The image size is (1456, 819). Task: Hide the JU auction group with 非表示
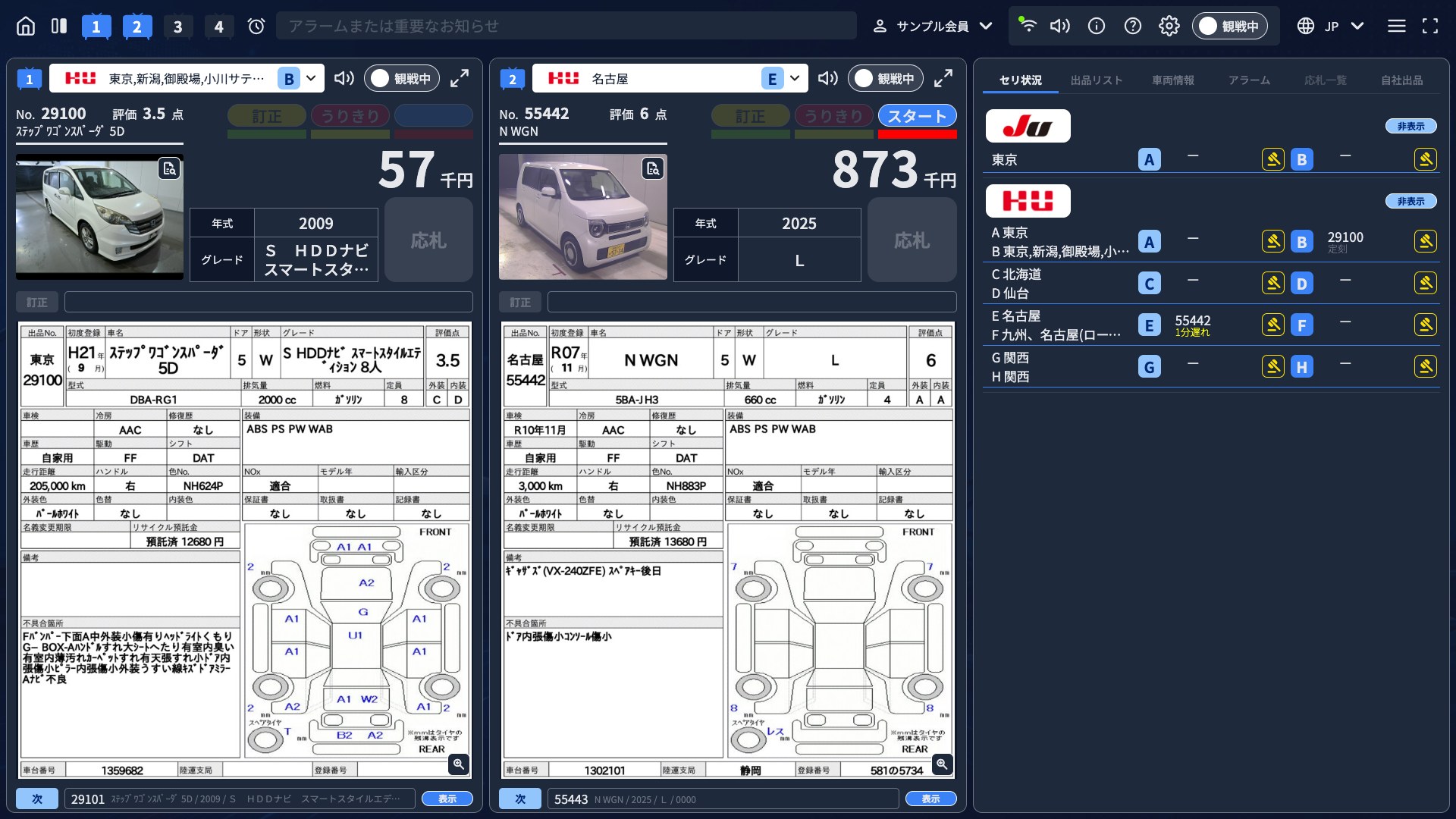pos(1411,126)
